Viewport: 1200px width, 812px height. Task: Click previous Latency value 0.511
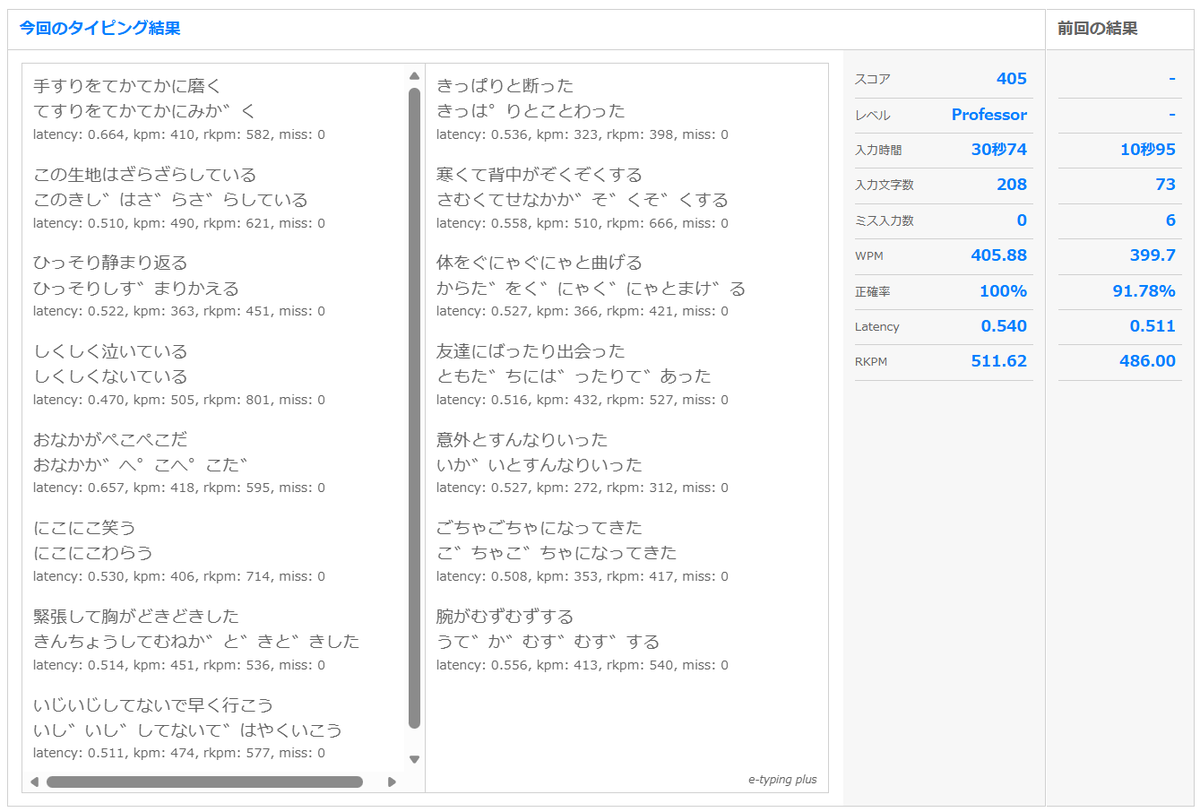(x=1153, y=326)
